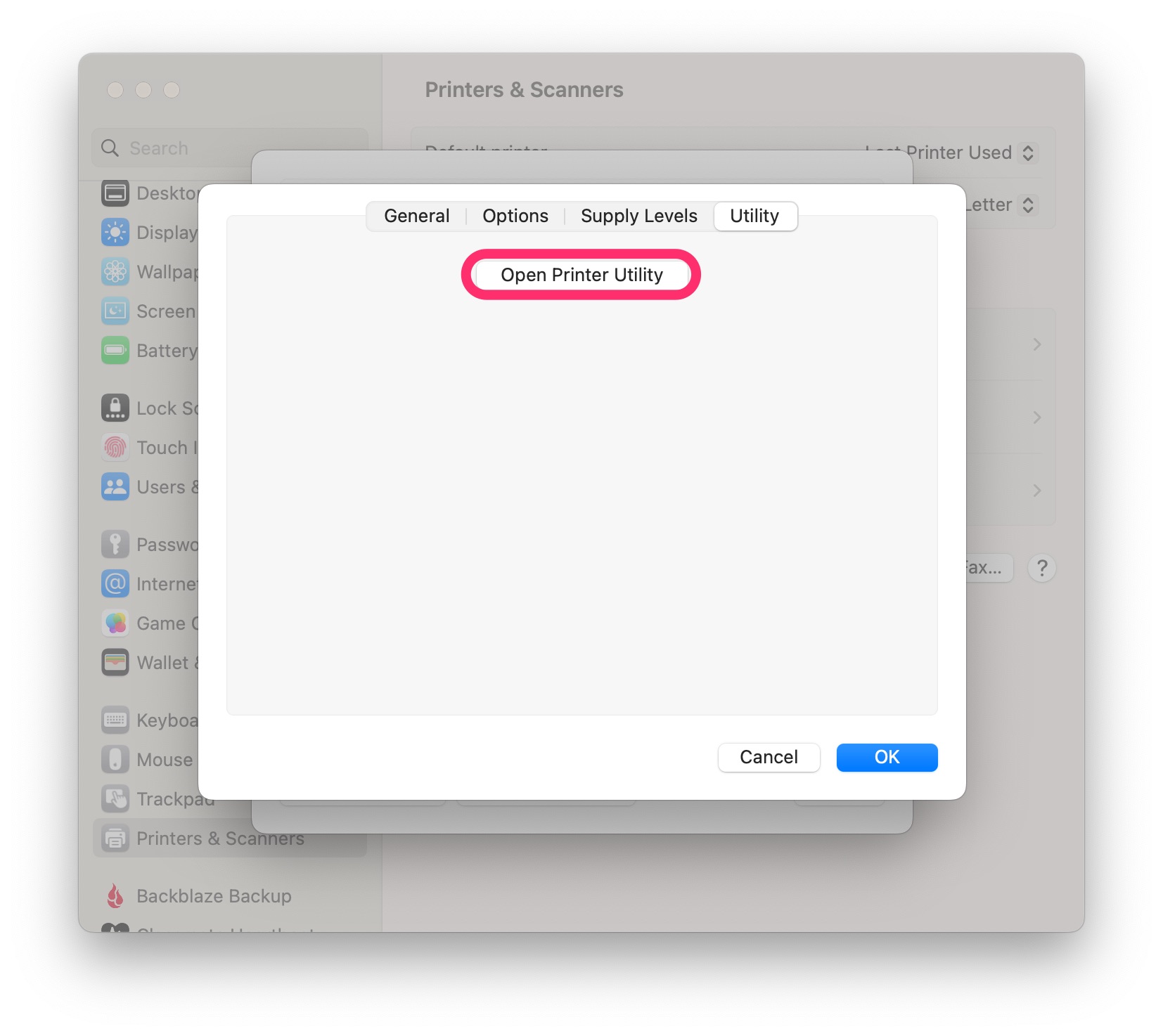
Task: Click the Search field in sidebar
Action: point(229,148)
